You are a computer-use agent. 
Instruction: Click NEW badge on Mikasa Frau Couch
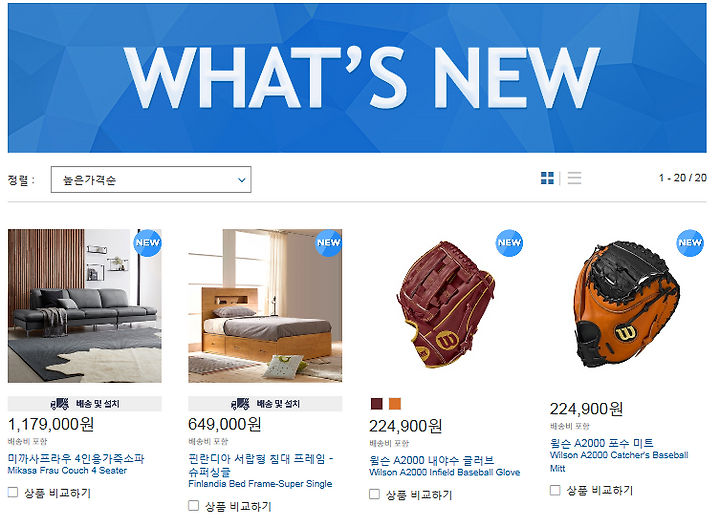[x=147, y=242]
